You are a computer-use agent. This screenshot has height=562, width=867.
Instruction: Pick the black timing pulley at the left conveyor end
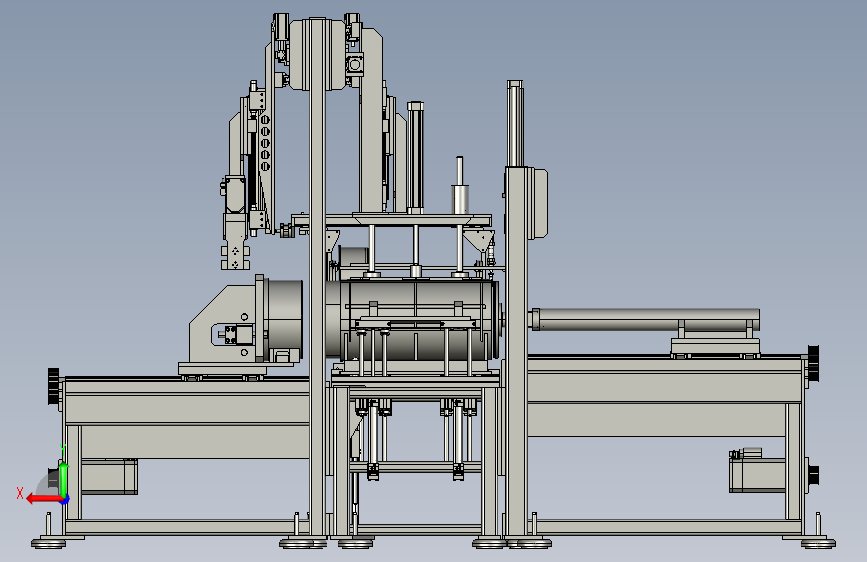(x=54, y=386)
